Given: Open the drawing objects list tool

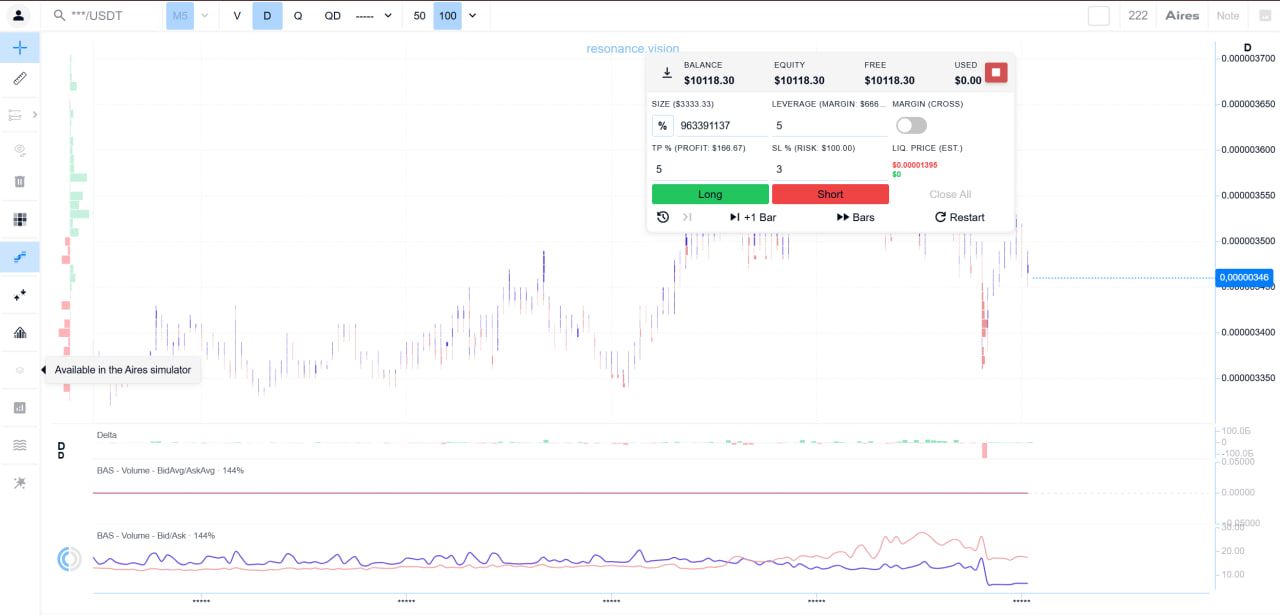Looking at the screenshot, I should click(15, 115).
